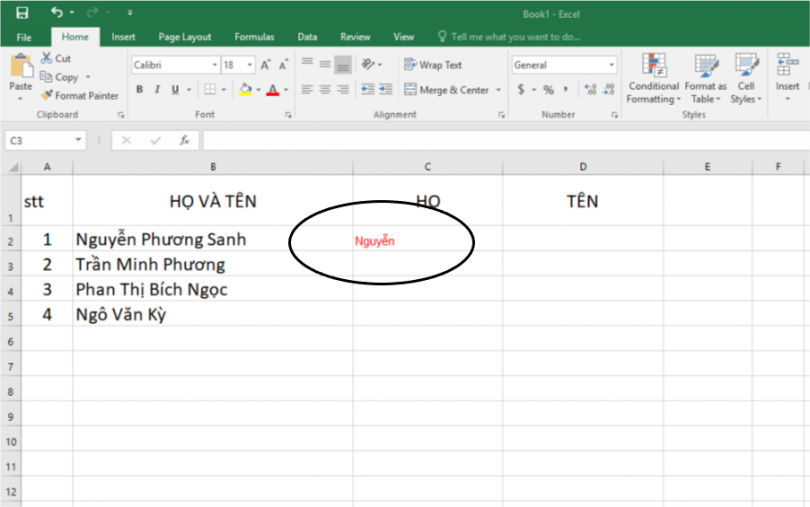This screenshot has height=507, width=810.
Task: Click Merge & Center button
Action: [447, 90]
